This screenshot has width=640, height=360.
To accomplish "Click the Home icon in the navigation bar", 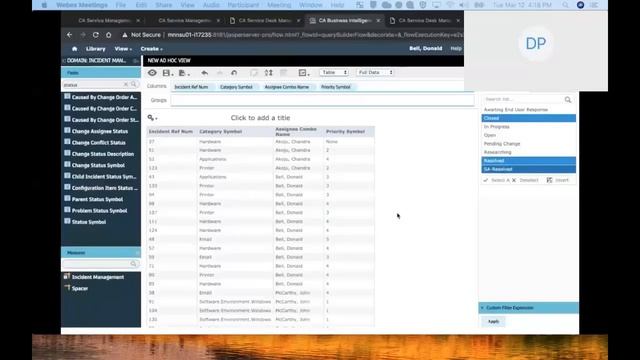I will pyautogui.click(x=74, y=49).
